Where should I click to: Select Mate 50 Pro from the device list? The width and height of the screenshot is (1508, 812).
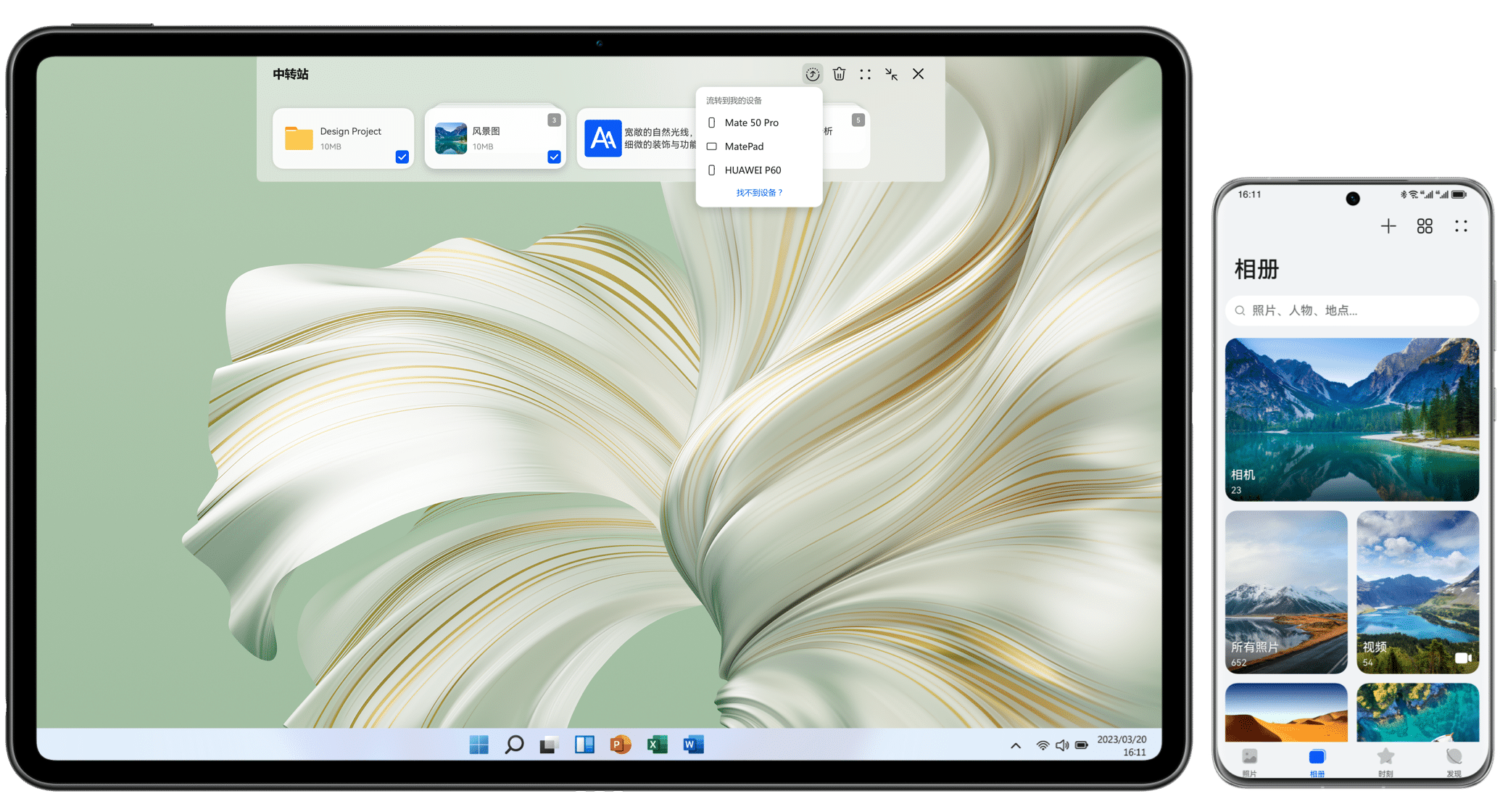point(752,122)
